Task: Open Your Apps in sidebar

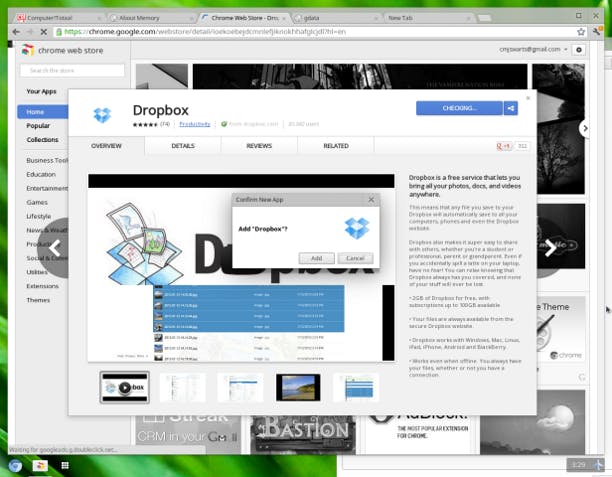Action: [41, 91]
